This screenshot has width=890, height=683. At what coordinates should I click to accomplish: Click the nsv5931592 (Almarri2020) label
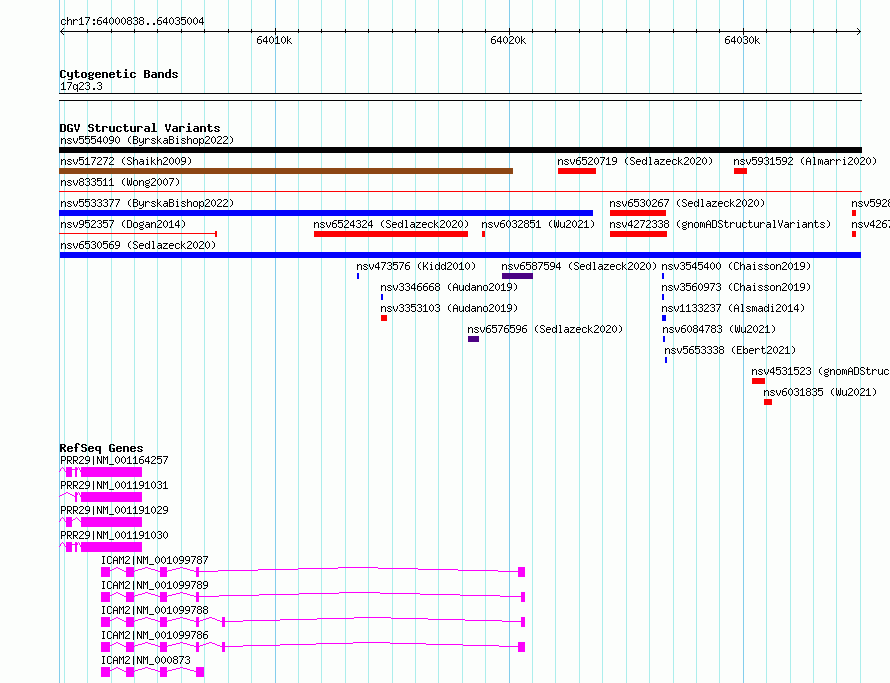pyautogui.click(x=805, y=161)
